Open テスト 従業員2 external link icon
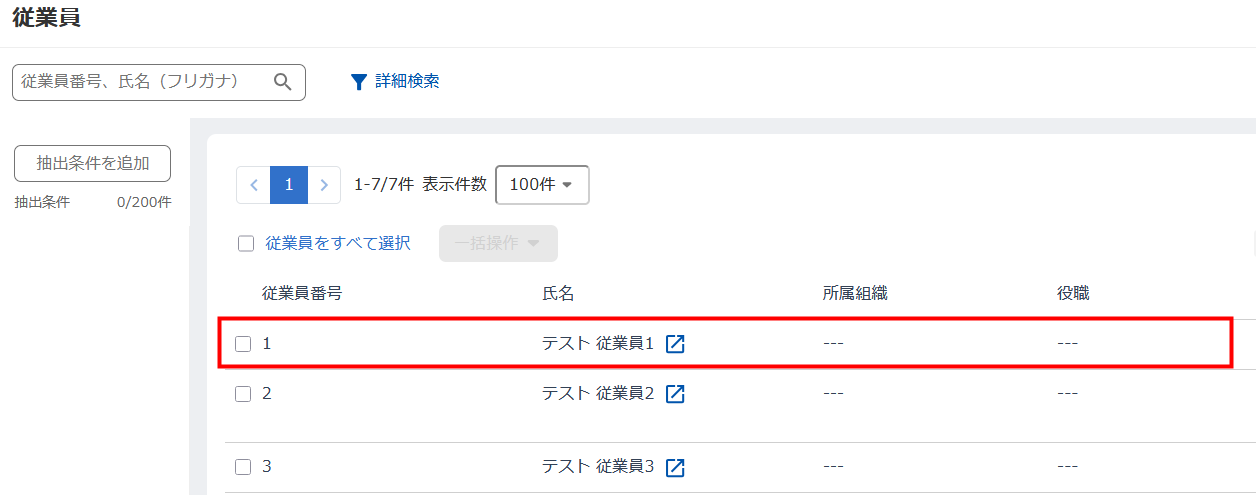Viewport: 1256px width, 495px height. pos(675,394)
